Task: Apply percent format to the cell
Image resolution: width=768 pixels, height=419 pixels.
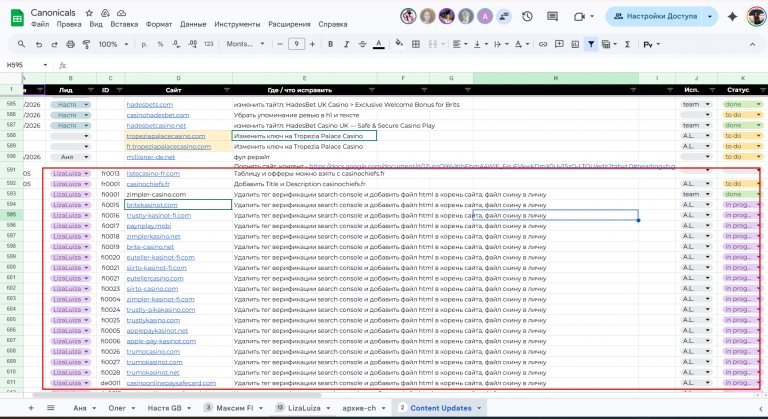Action: 160,44
